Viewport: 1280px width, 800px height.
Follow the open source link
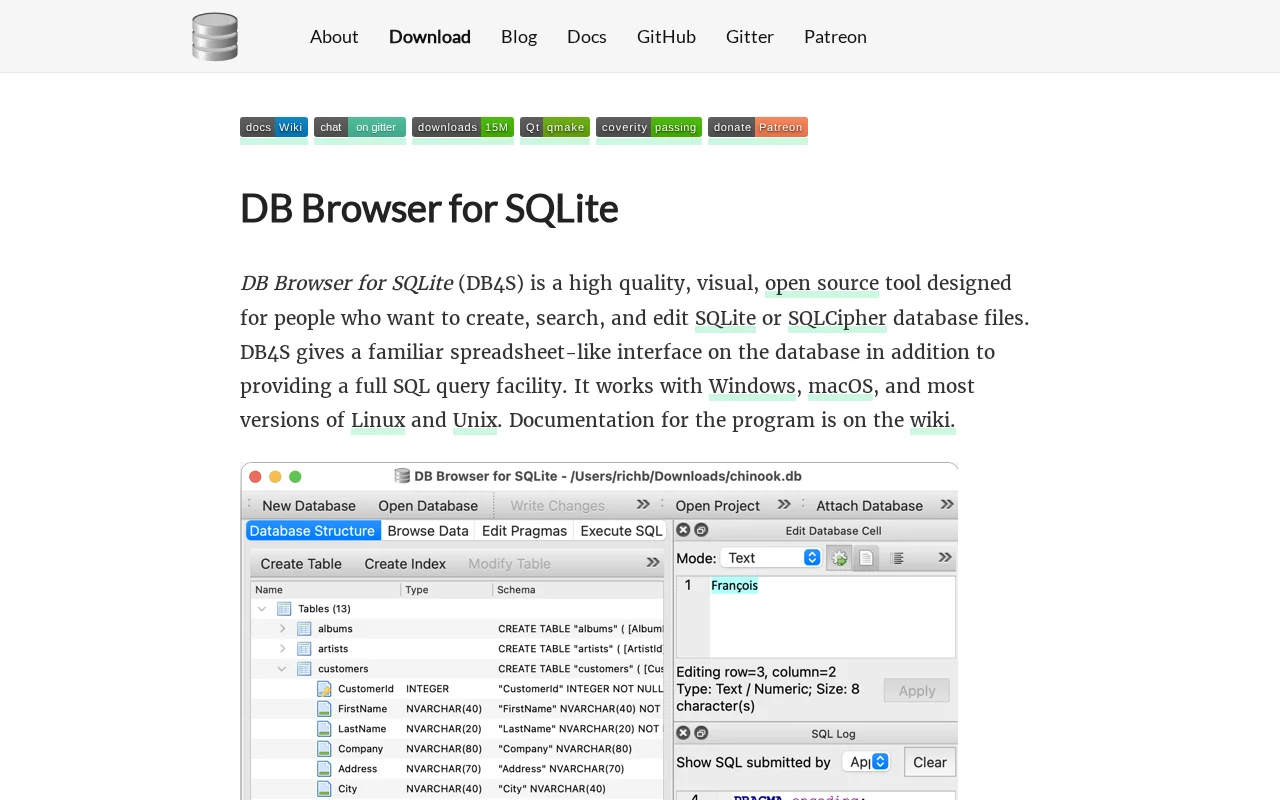point(822,284)
